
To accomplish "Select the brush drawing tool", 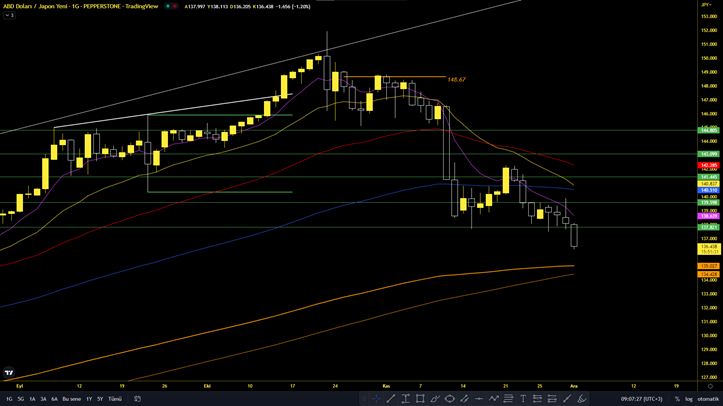I will [x=435, y=399].
